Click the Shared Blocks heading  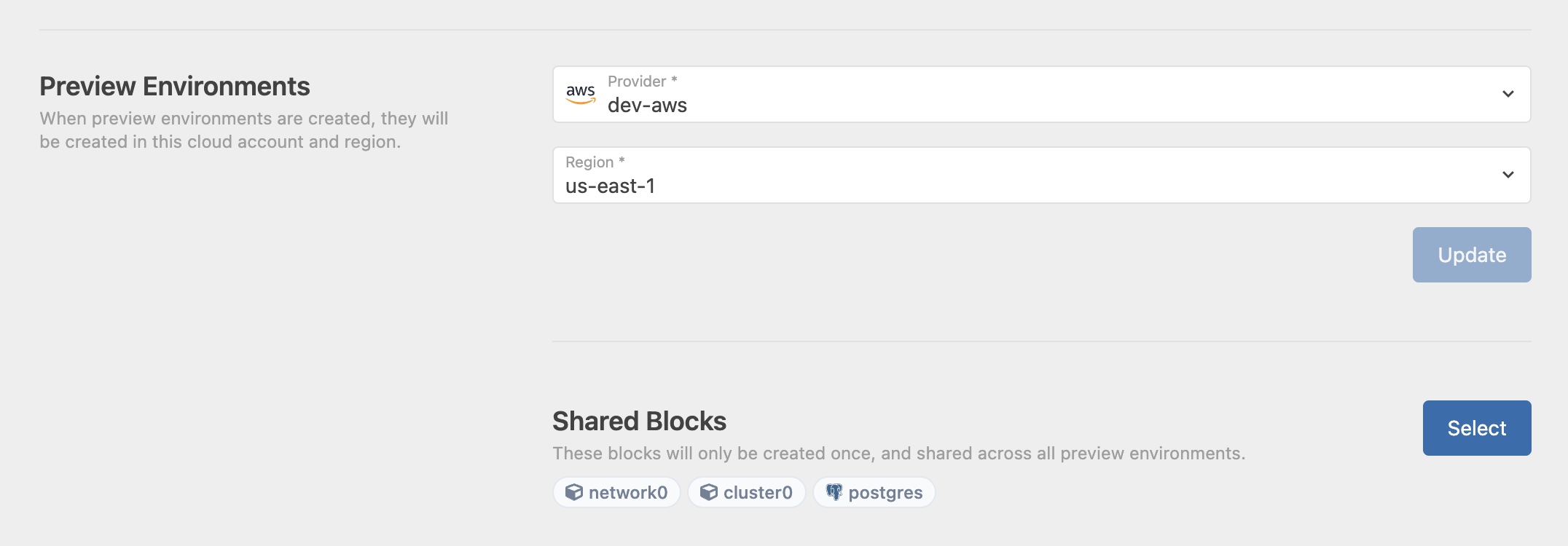(x=640, y=420)
